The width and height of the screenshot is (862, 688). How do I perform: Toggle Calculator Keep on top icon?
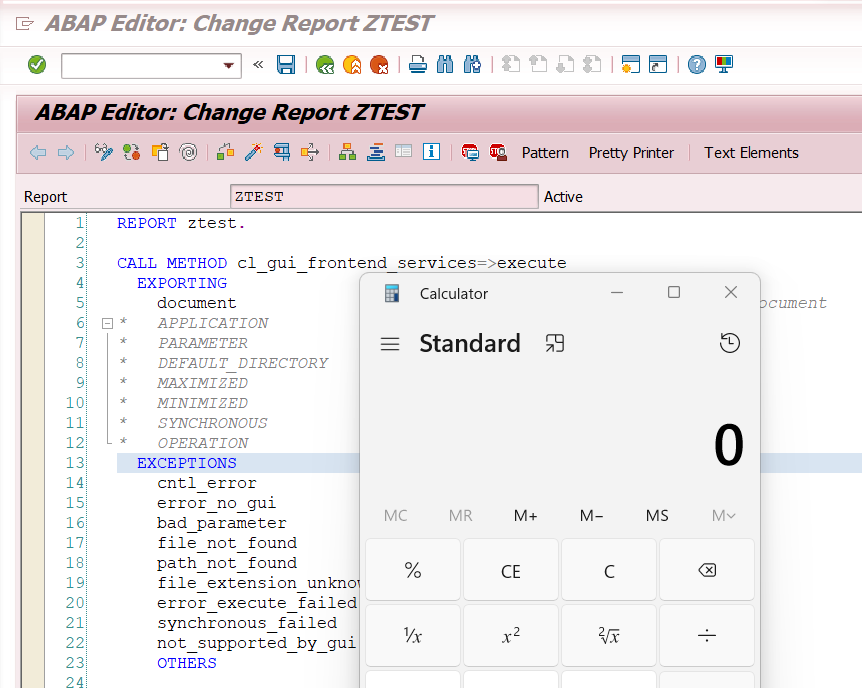(x=555, y=343)
